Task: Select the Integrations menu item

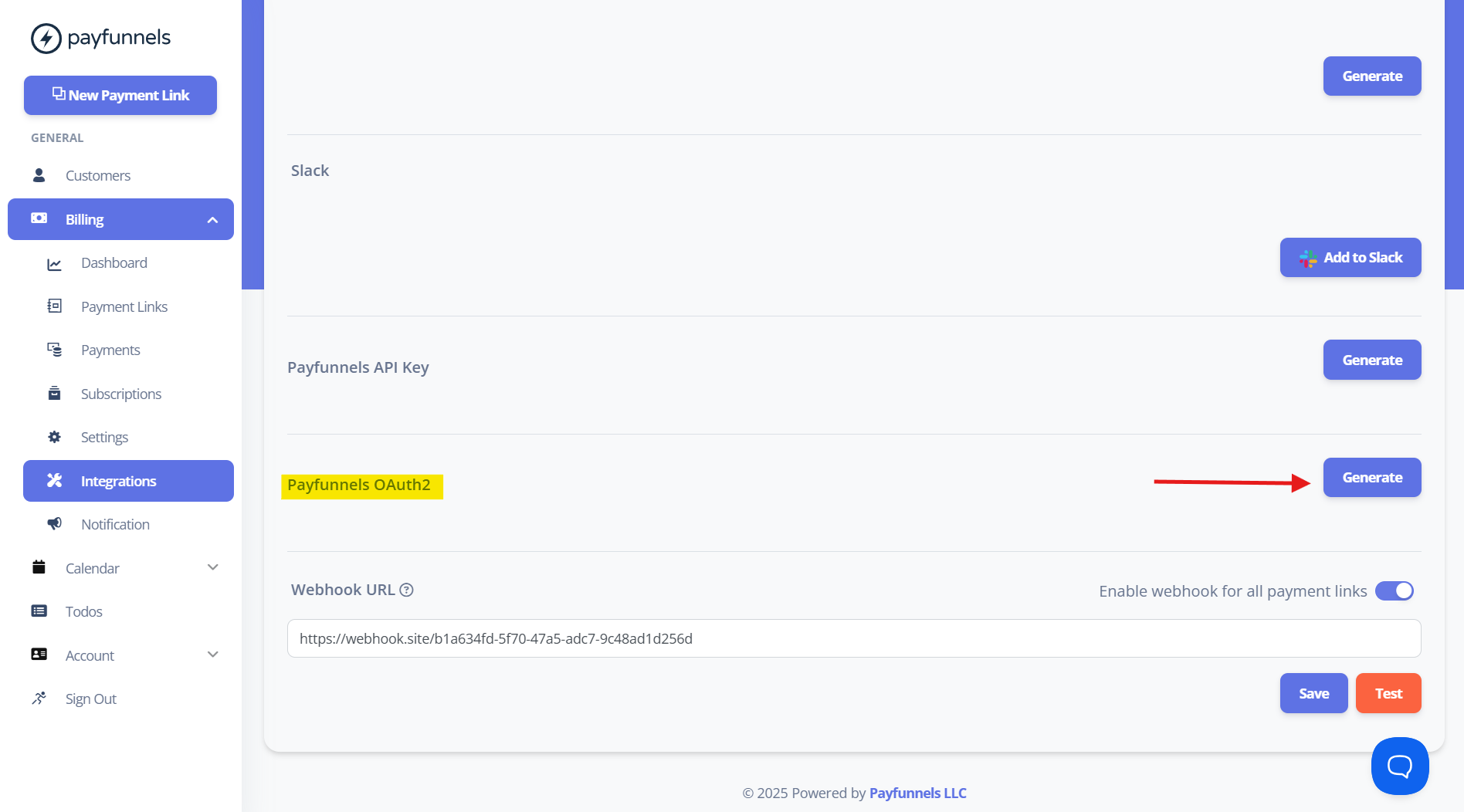Action: [x=128, y=481]
